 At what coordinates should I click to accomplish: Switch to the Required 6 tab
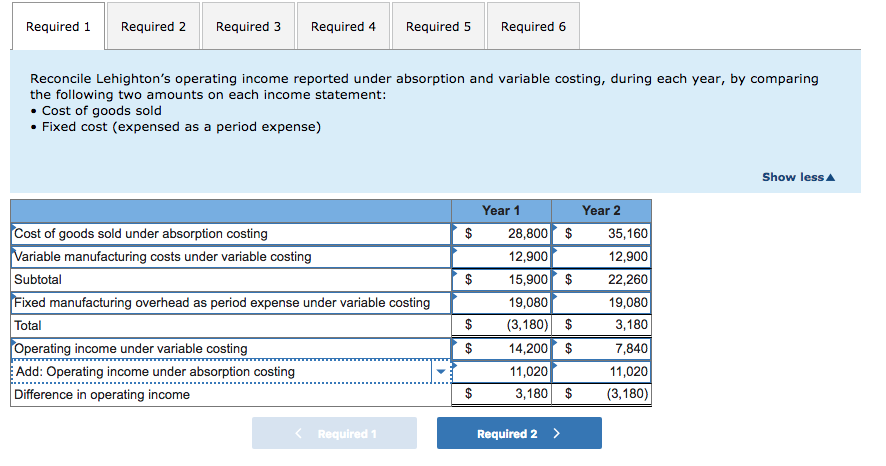[533, 27]
